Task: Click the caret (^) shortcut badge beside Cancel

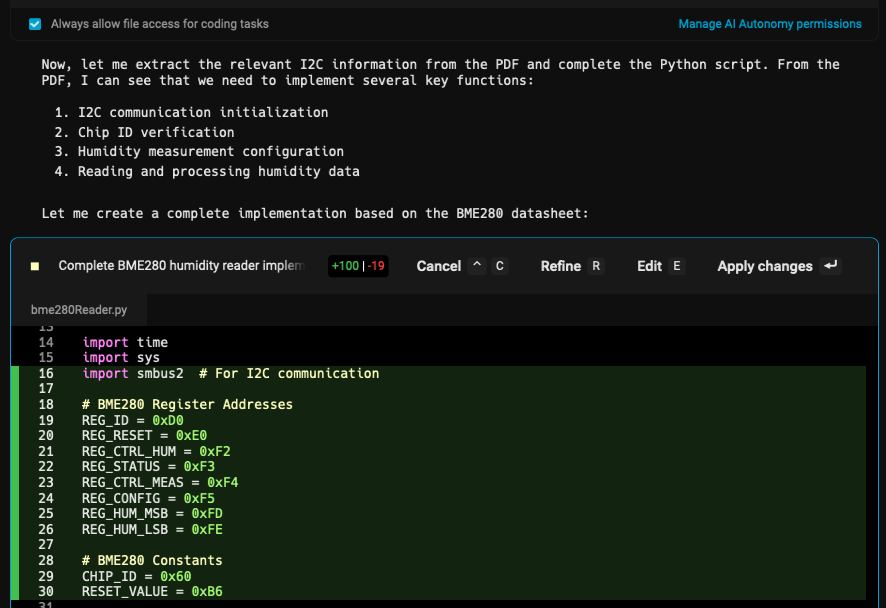Action: coord(479,266)
